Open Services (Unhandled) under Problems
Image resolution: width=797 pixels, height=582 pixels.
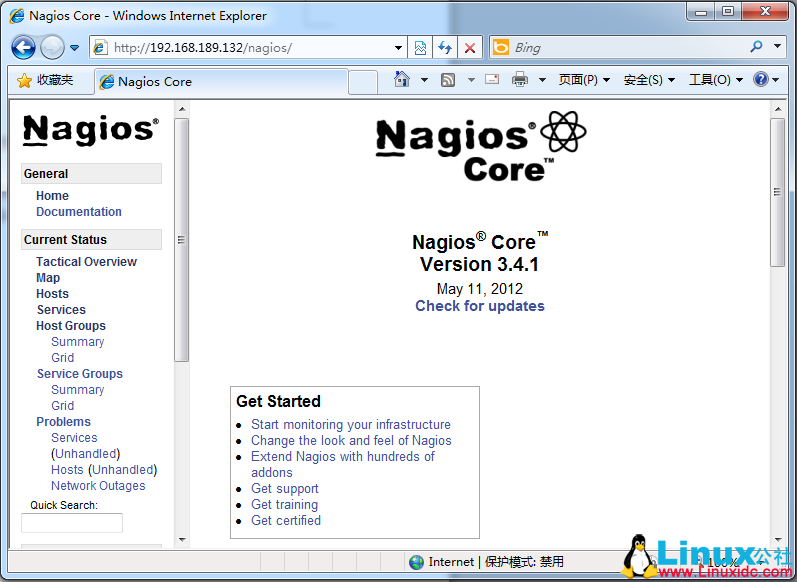[x=85, y=445]
